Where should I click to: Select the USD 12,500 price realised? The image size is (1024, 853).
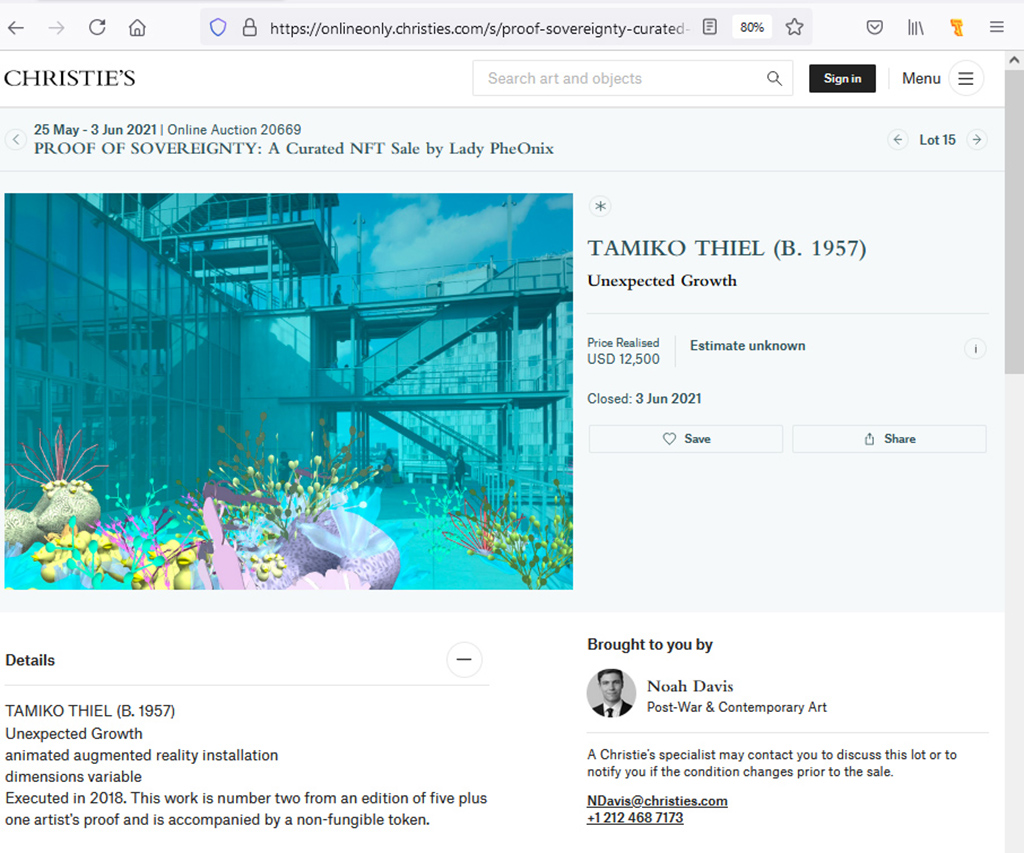click(x=623, y=359)
